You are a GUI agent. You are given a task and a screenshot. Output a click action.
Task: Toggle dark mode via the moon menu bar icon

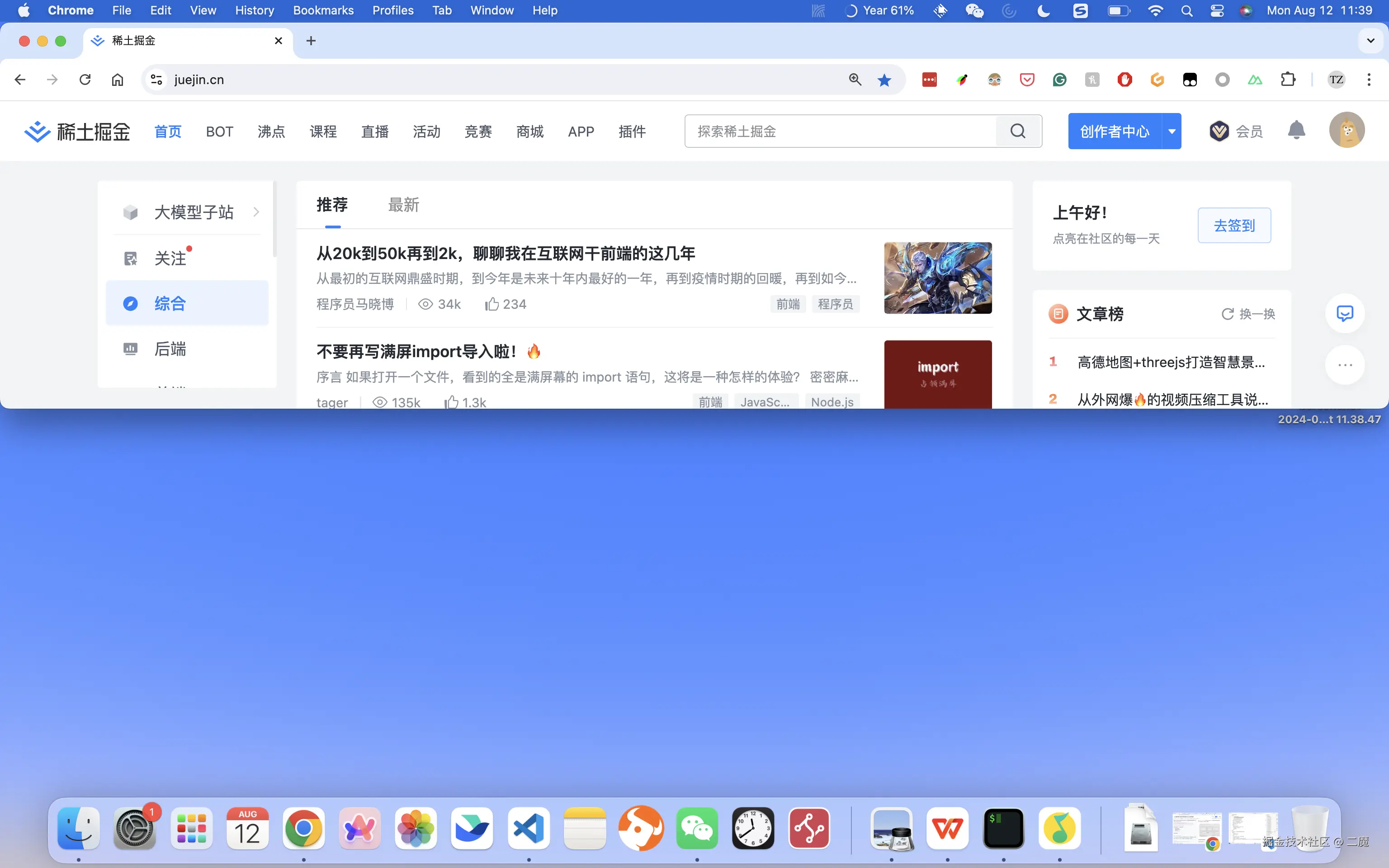coord(1044,10)
